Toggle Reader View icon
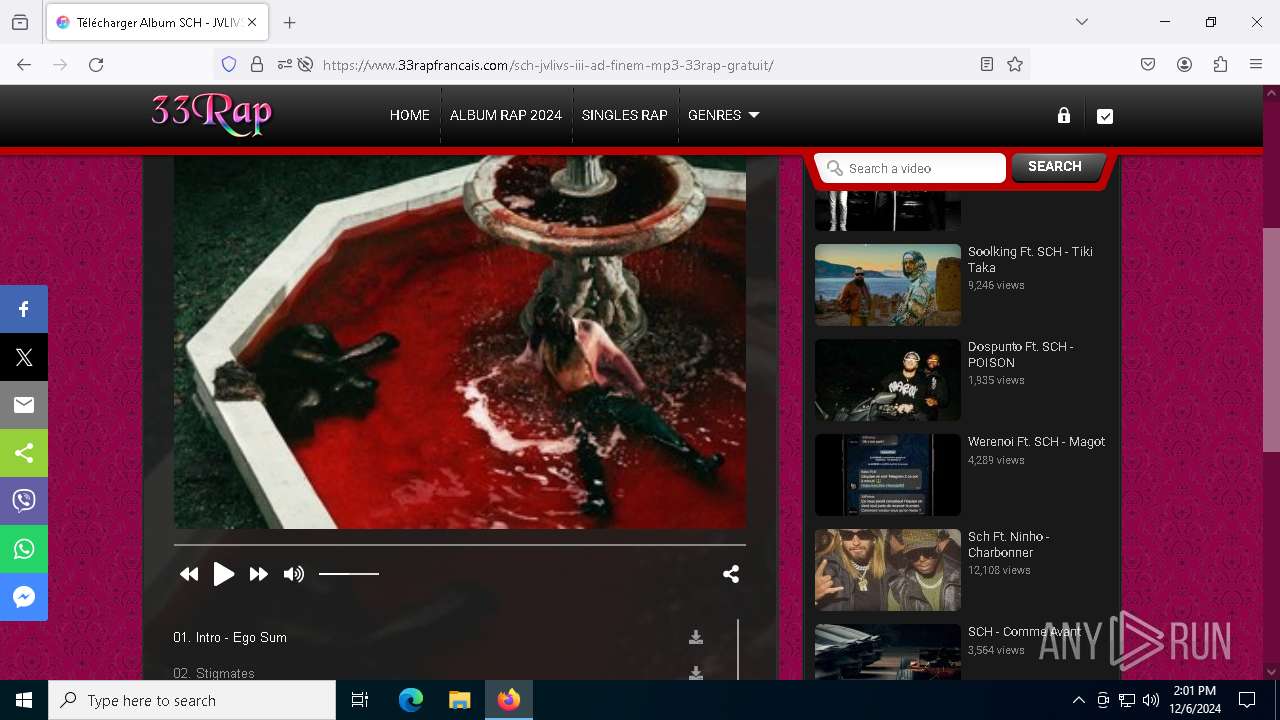1280x720 pixels. tap(987, 65)
